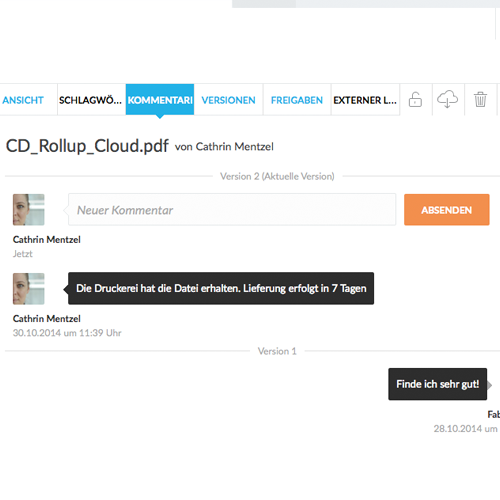Viewport: 500px width, 500px height.
Task: Send comment with Absenden button
Action: (x=447, y=210)
